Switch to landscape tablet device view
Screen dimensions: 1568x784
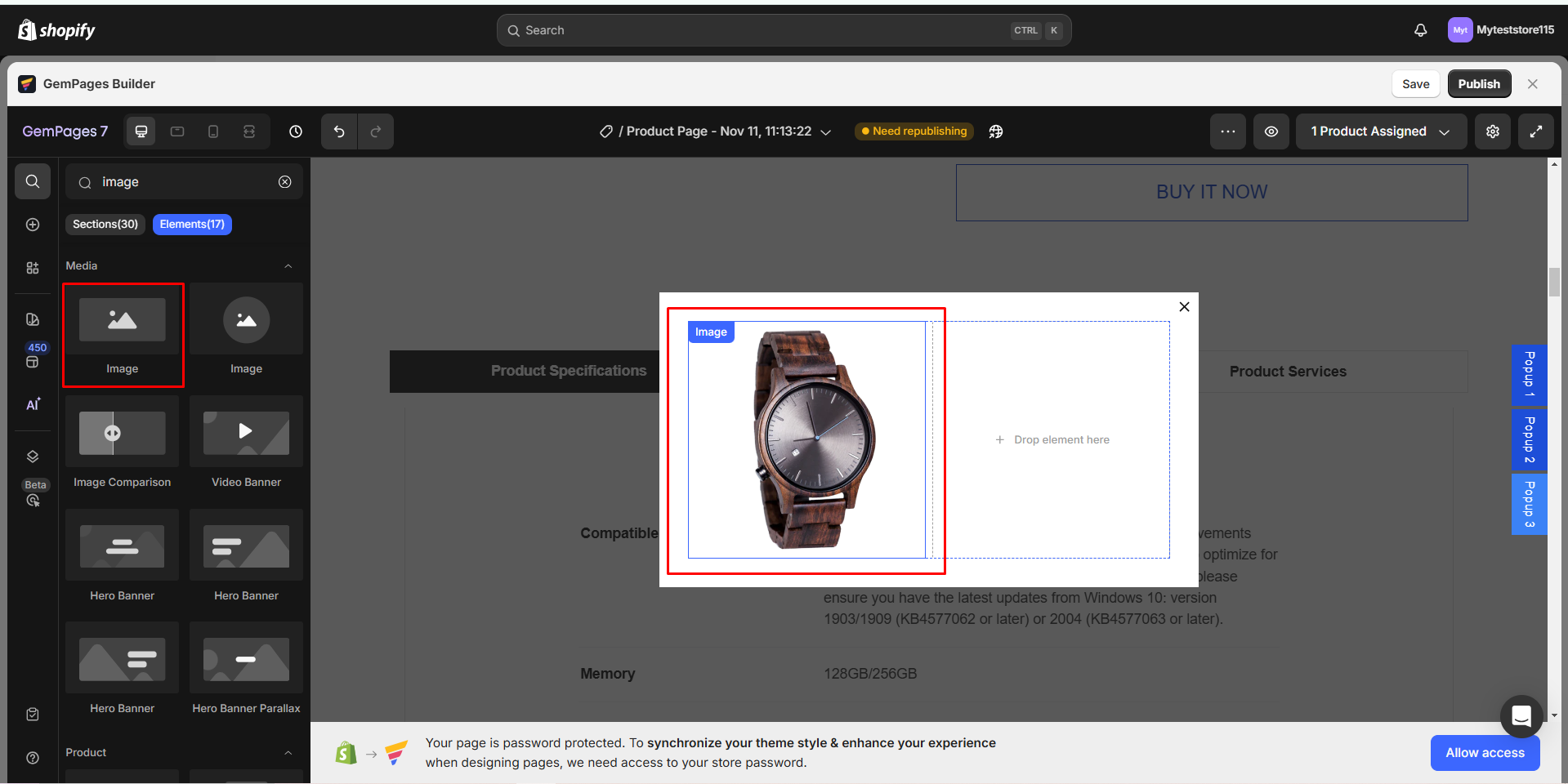tap(177, 131)
